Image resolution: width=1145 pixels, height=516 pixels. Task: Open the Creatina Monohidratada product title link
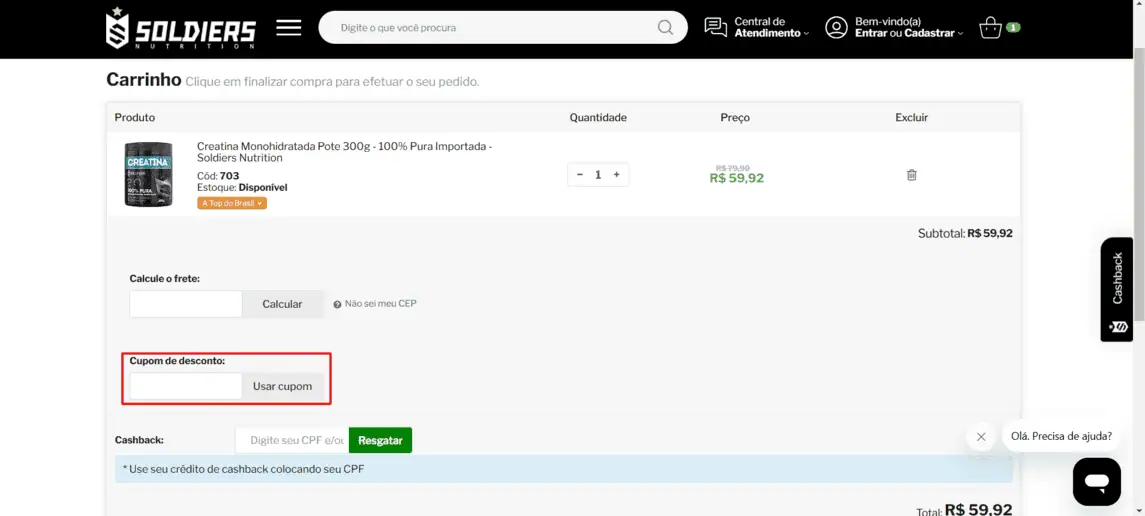point(345,152)
